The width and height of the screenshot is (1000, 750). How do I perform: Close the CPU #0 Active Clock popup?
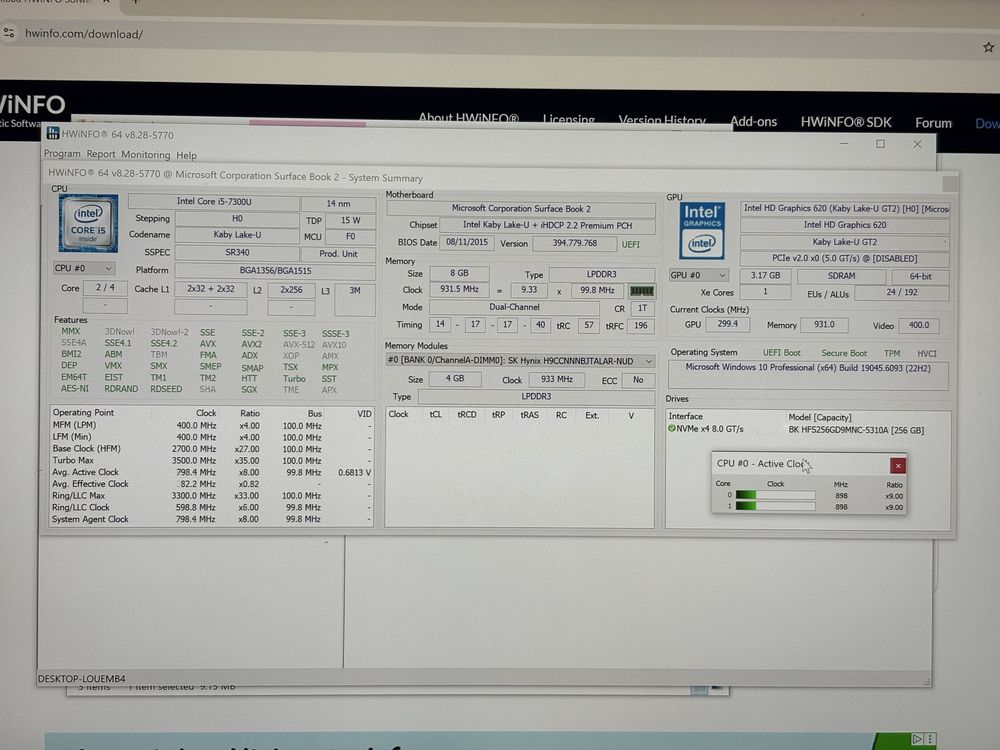897,466
